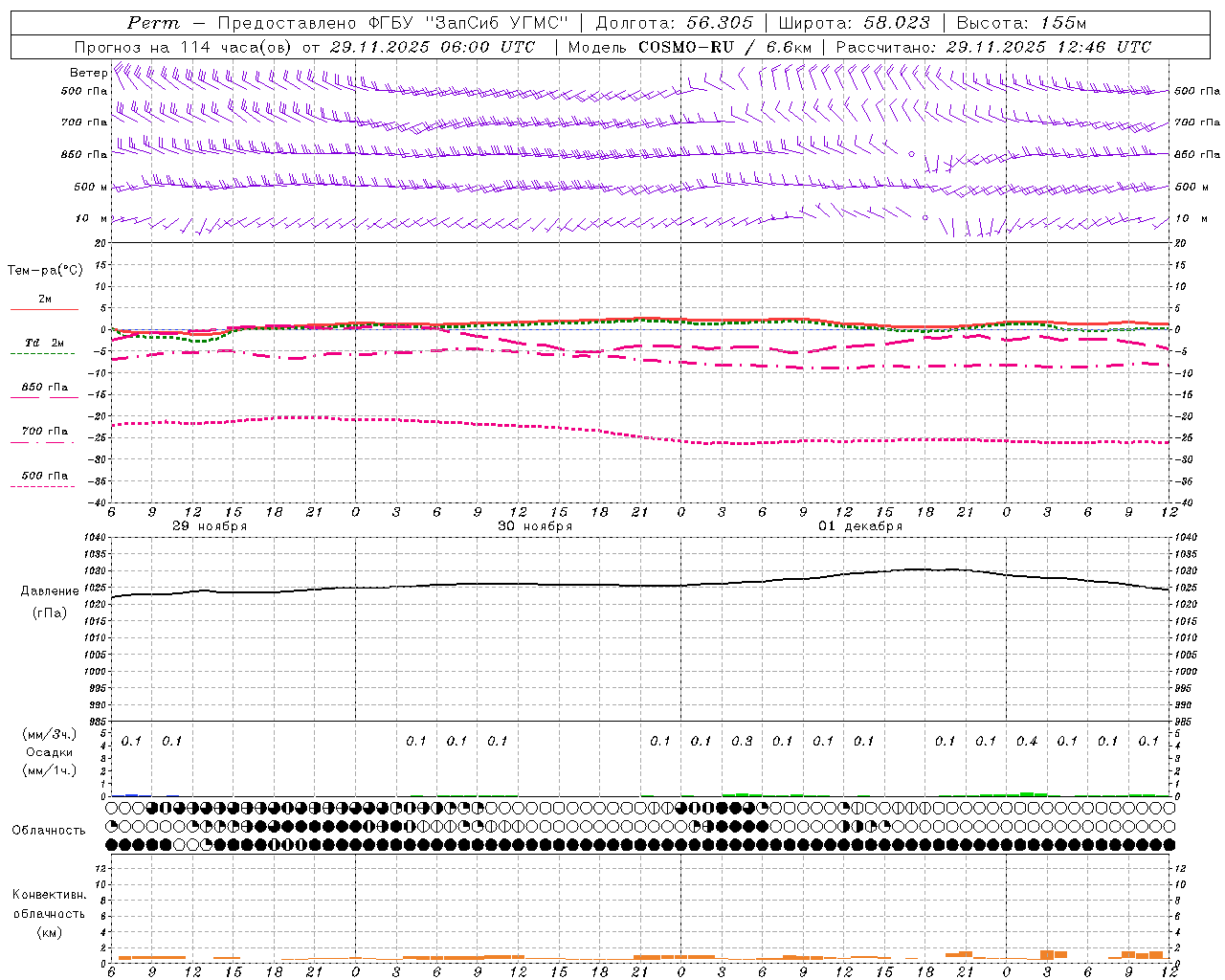Click the "(мм/1ч.)" precipitation label
1225x980 pixels.
(x=50, y=771)
